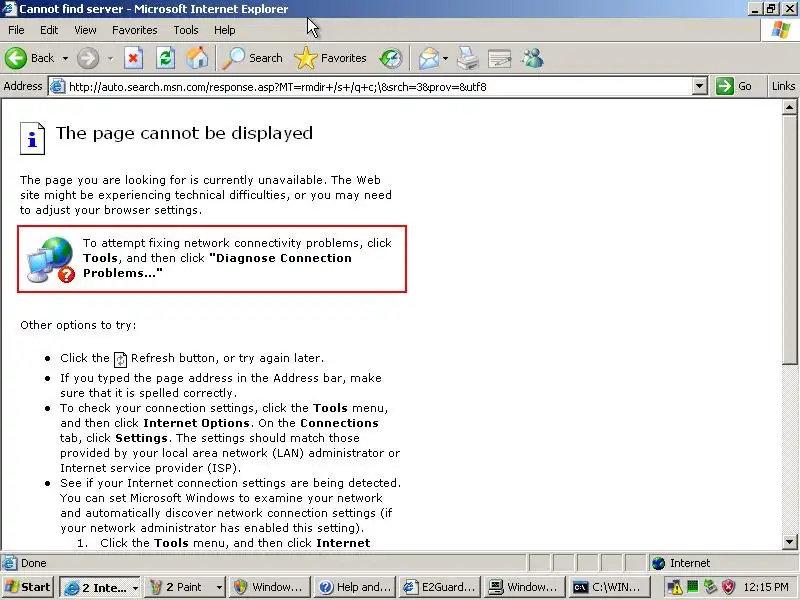Viewport: 800px width, 600px height.
Task: Expand the Mail dropdown arrow
Action: [x=445, y=59]
